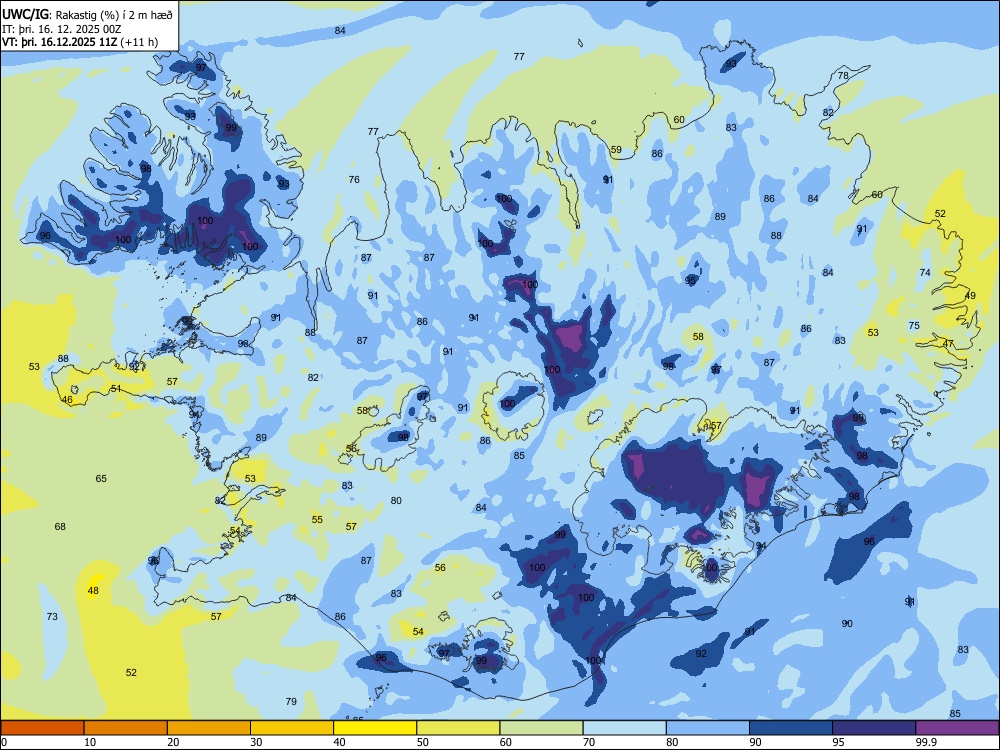Click the map value '80' in the southwest interior
Screen dimensions: 1000x750
point(396,501)
